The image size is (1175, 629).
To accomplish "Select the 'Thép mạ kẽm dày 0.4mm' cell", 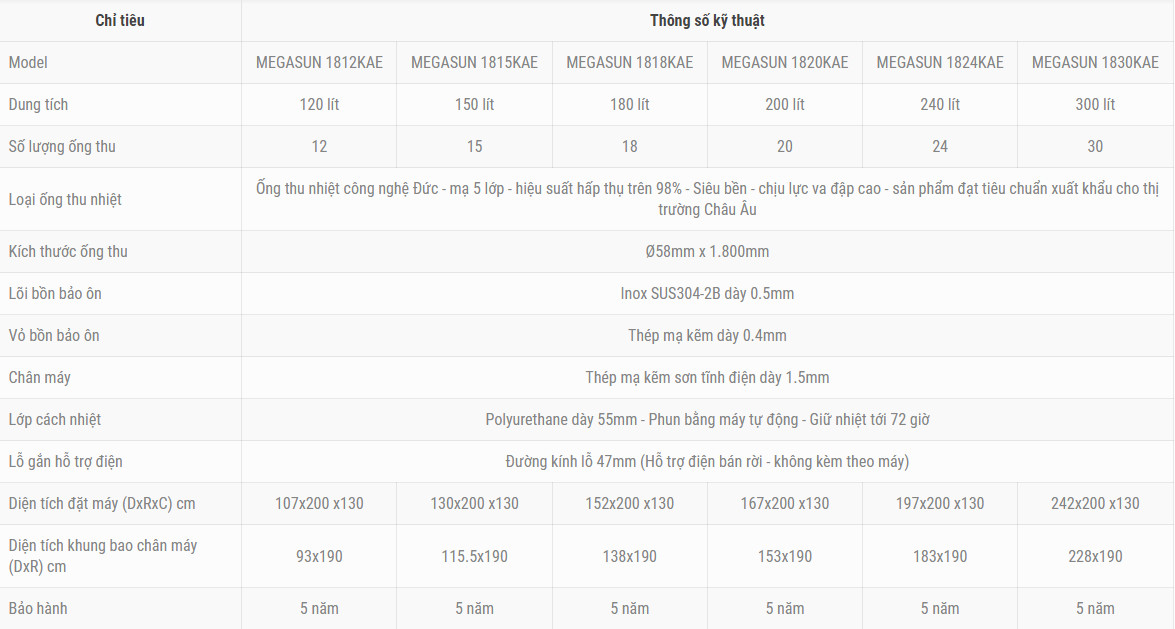I will pos(707,335).
